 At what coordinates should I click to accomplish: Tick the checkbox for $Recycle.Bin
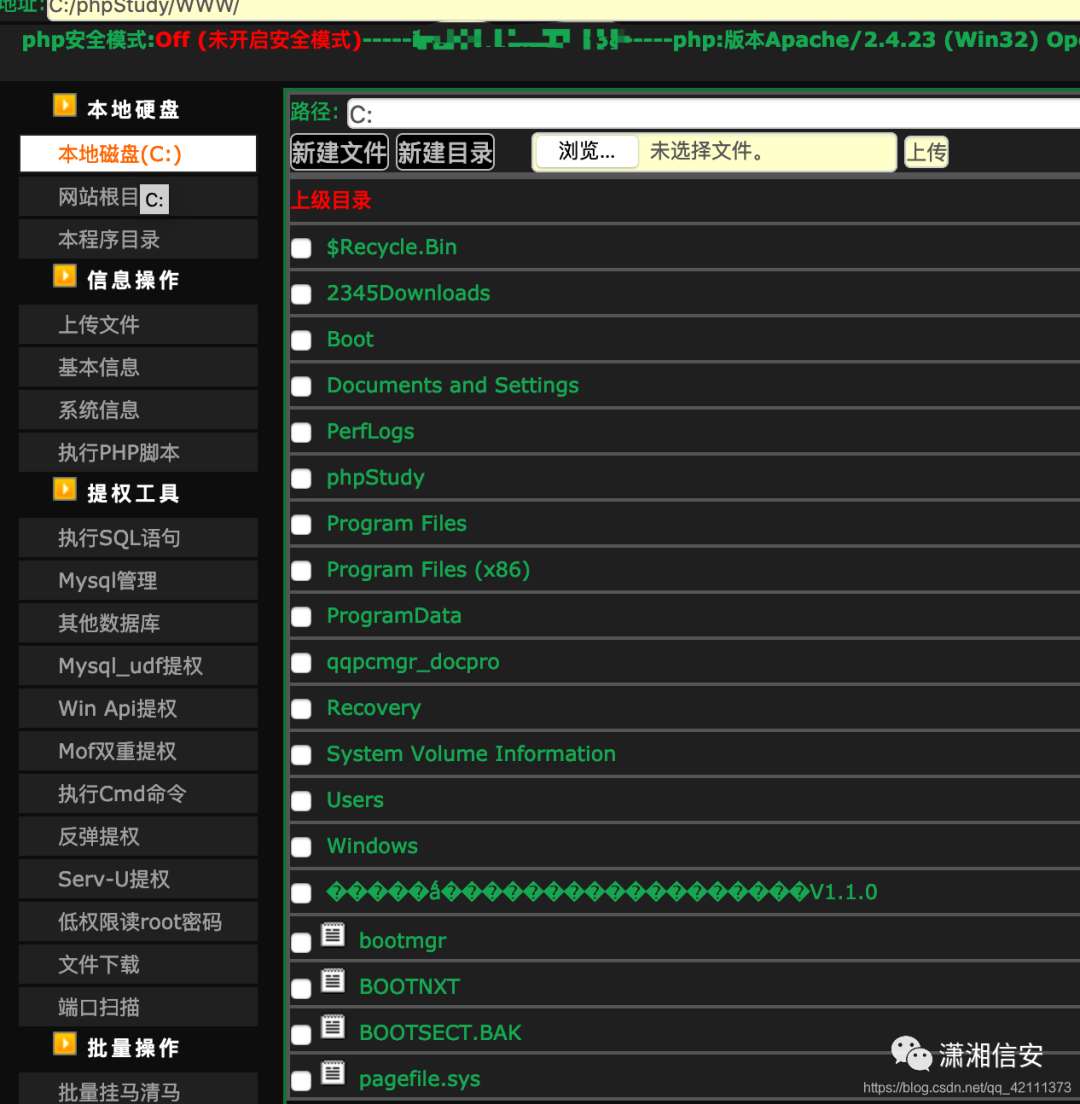click(301, 248)
